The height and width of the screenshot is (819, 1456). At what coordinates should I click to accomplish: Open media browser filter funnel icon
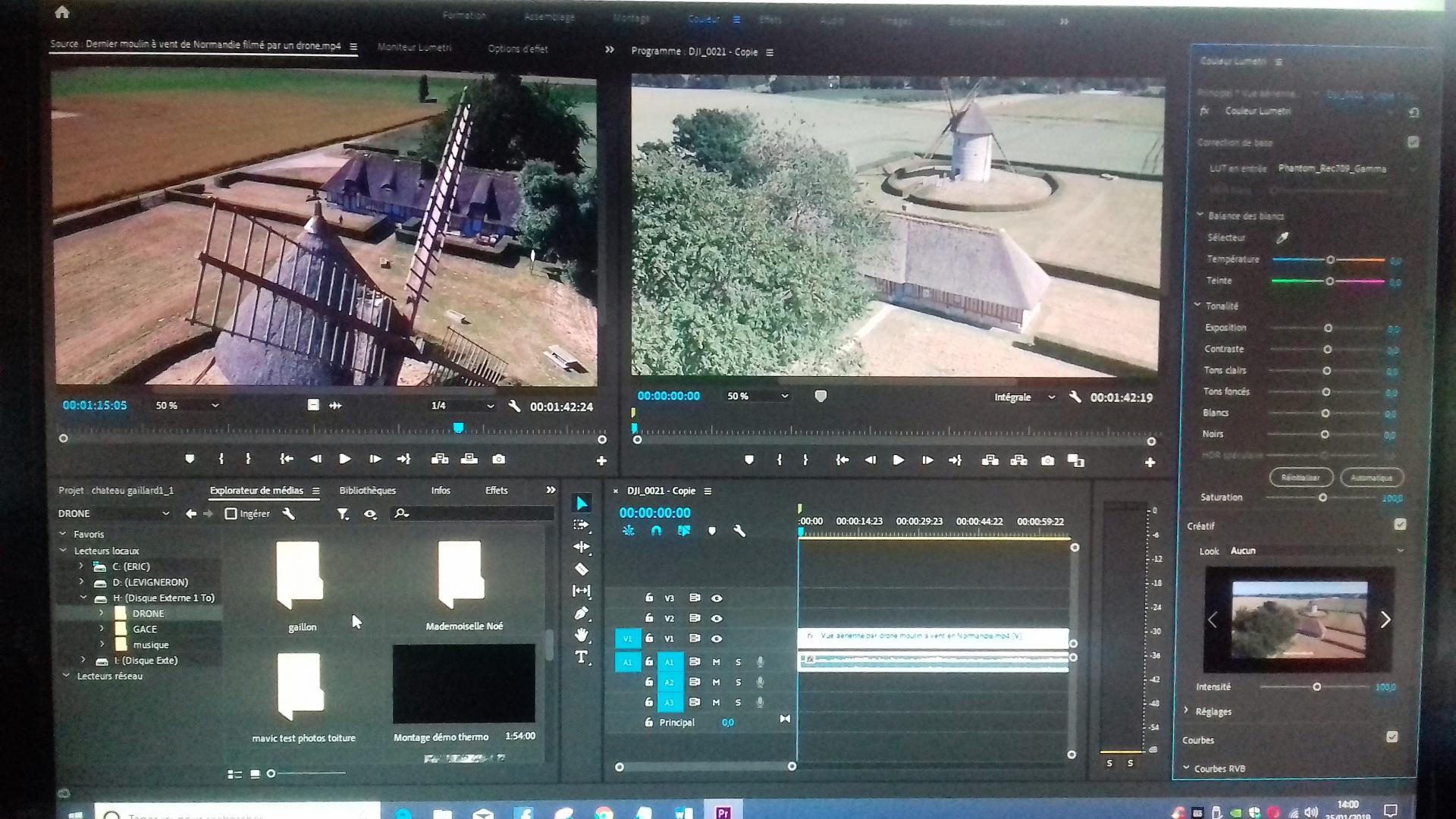click(x=343, y=514)
